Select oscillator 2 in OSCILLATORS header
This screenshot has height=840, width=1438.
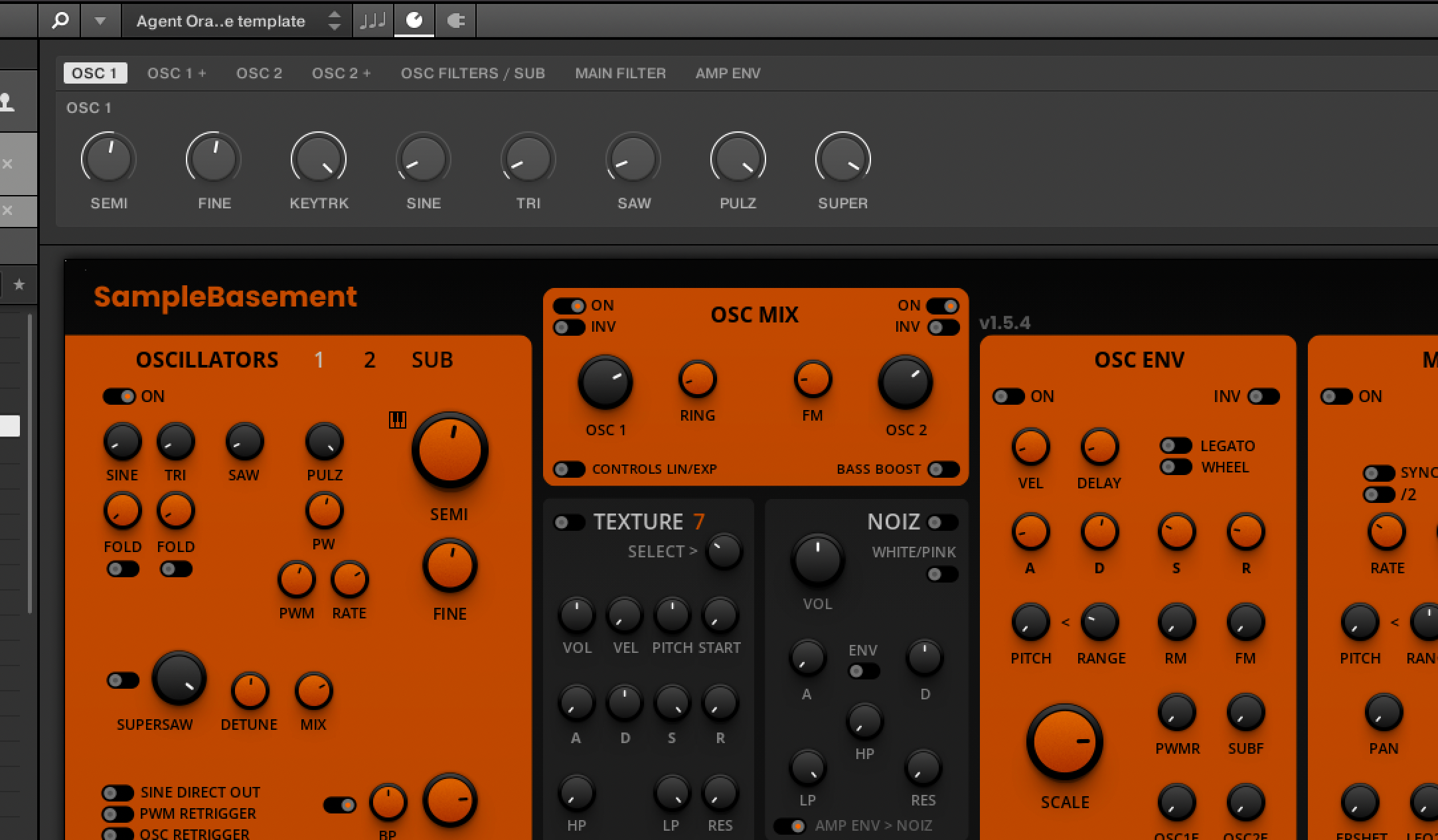370,360
